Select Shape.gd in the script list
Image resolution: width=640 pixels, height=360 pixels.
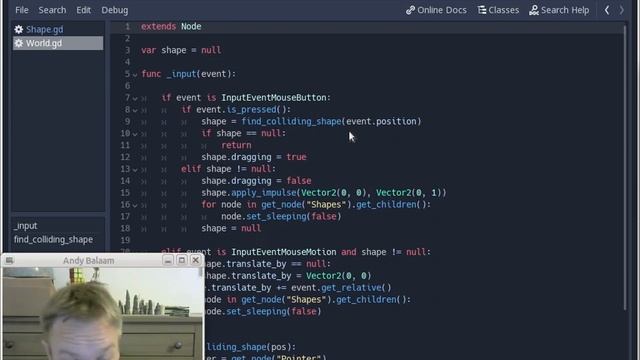click(58, 29)
